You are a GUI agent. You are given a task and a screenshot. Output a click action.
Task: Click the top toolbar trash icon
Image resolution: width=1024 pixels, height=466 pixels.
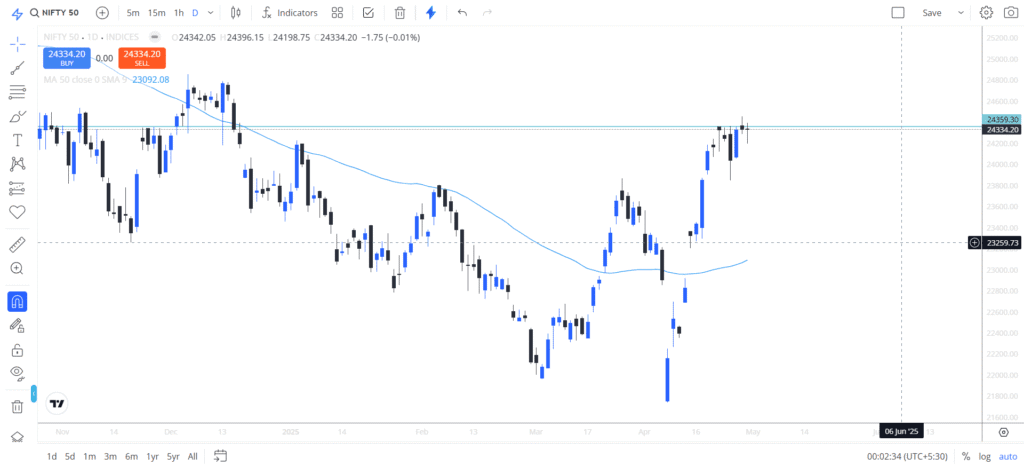pos(400,12)
